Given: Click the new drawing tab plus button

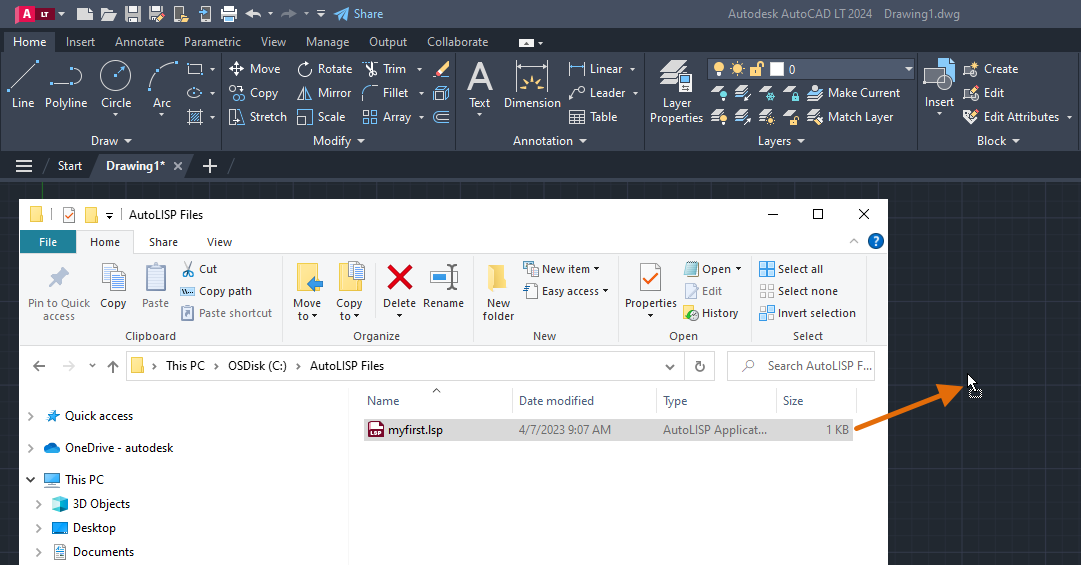Looking at the screenshot, I should (x=210, y=166).
